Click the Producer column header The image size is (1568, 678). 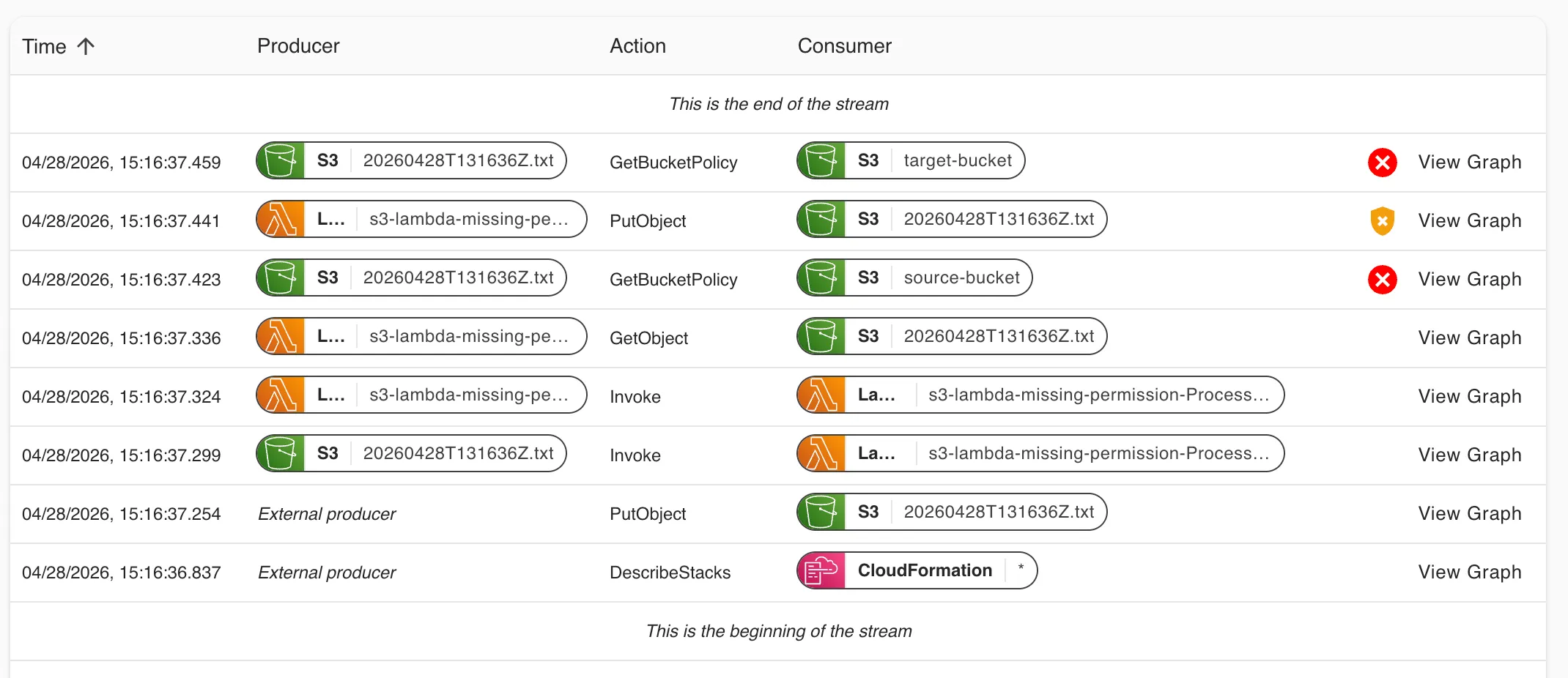click(297, 46)
